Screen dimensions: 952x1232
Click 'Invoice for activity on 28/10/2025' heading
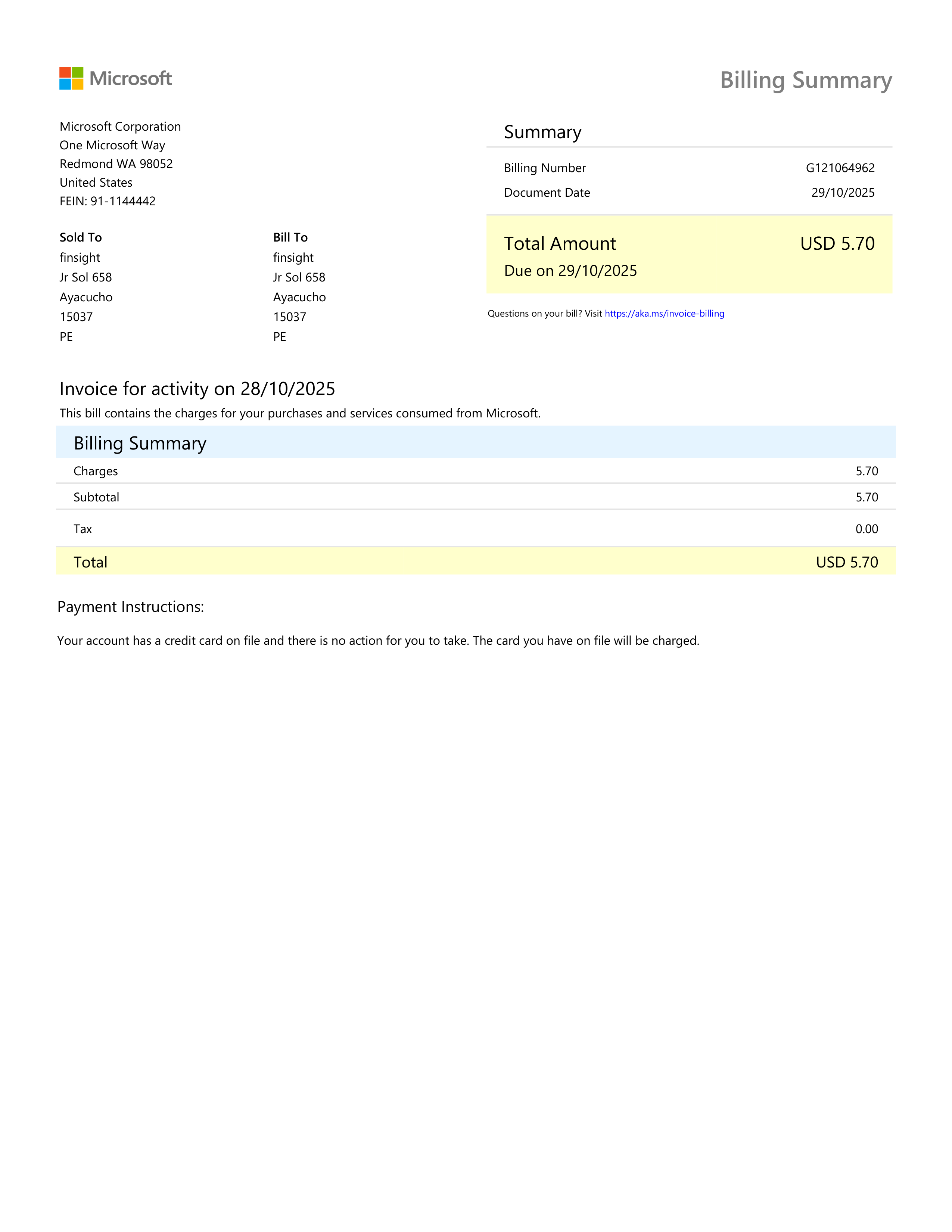pos(197,389)
